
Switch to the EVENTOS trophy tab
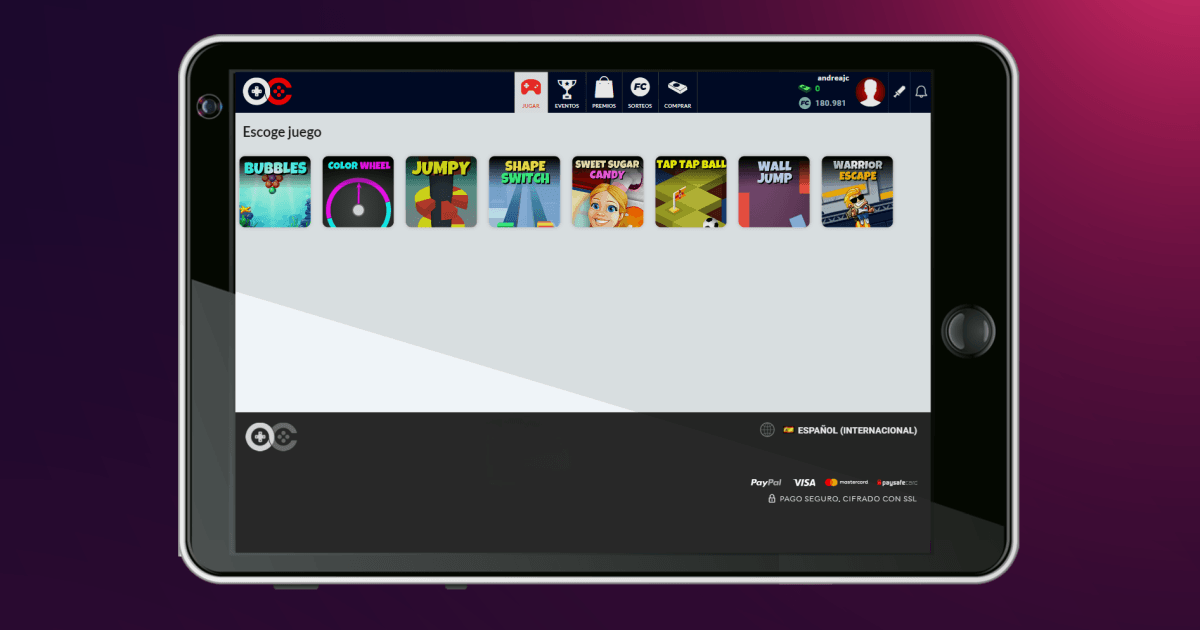pos(567,91)
